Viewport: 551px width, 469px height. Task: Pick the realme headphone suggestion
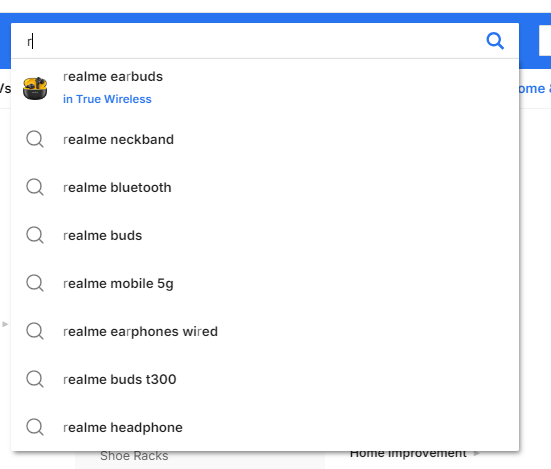(x=265, y=427)
